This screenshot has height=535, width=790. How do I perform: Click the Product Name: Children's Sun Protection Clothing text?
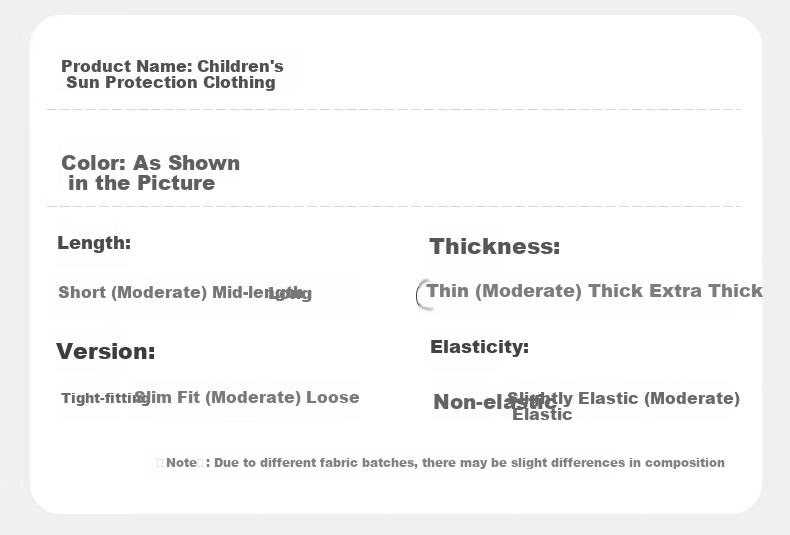tap(172, 74)
